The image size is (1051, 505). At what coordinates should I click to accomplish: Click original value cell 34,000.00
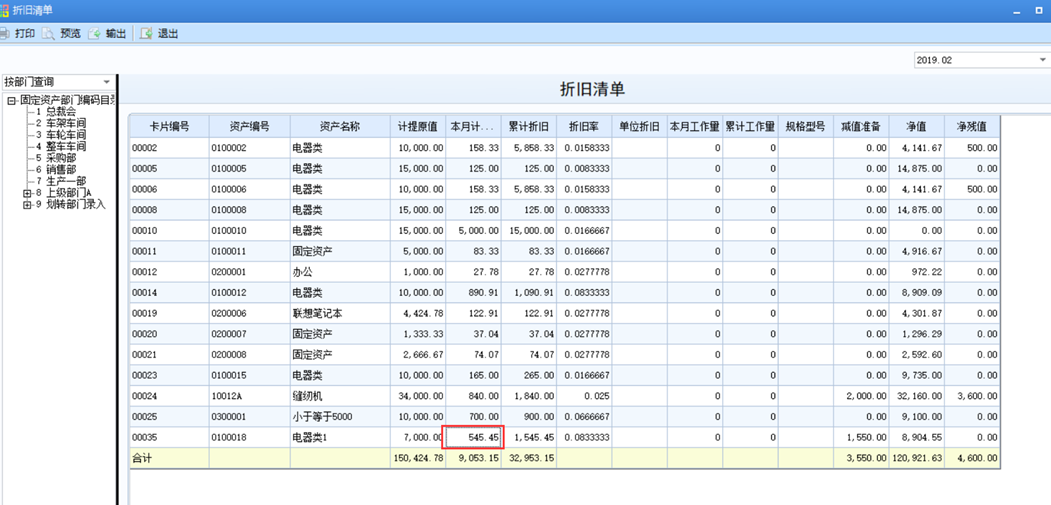(418, 396)
